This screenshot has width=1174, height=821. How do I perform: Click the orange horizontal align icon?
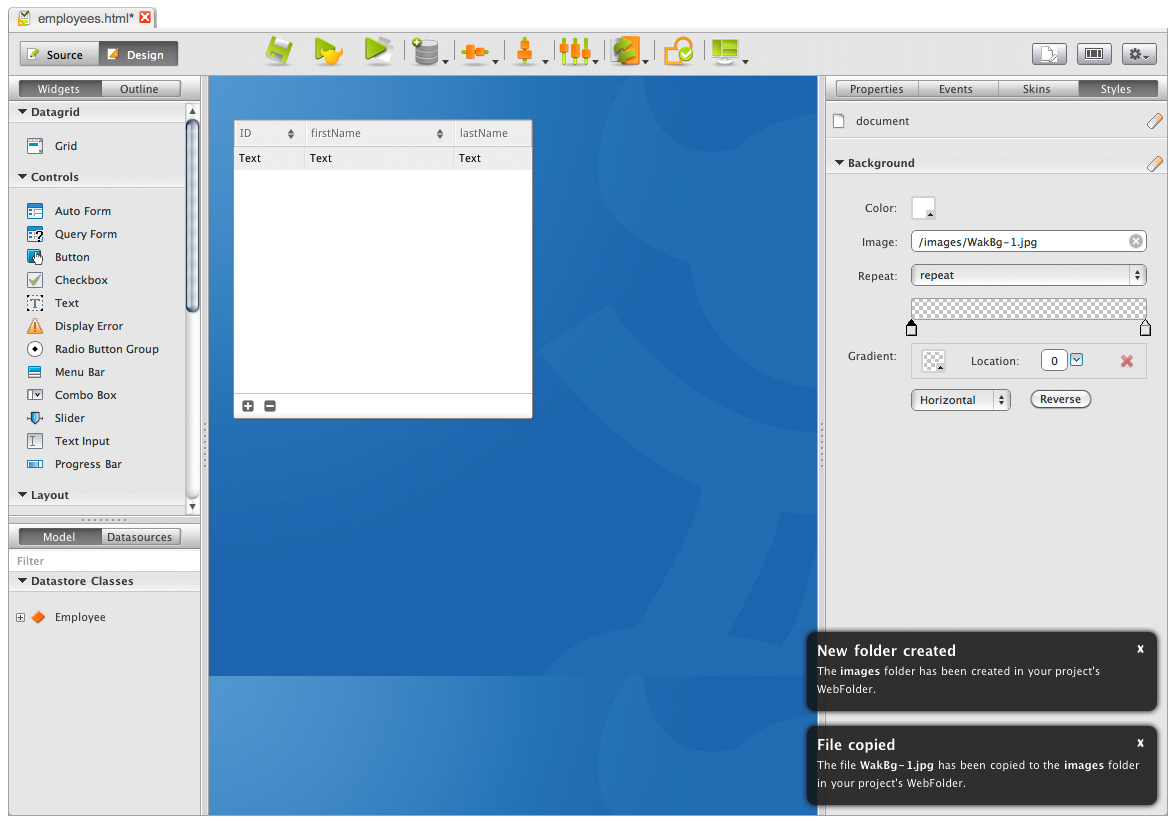point(475,52)
